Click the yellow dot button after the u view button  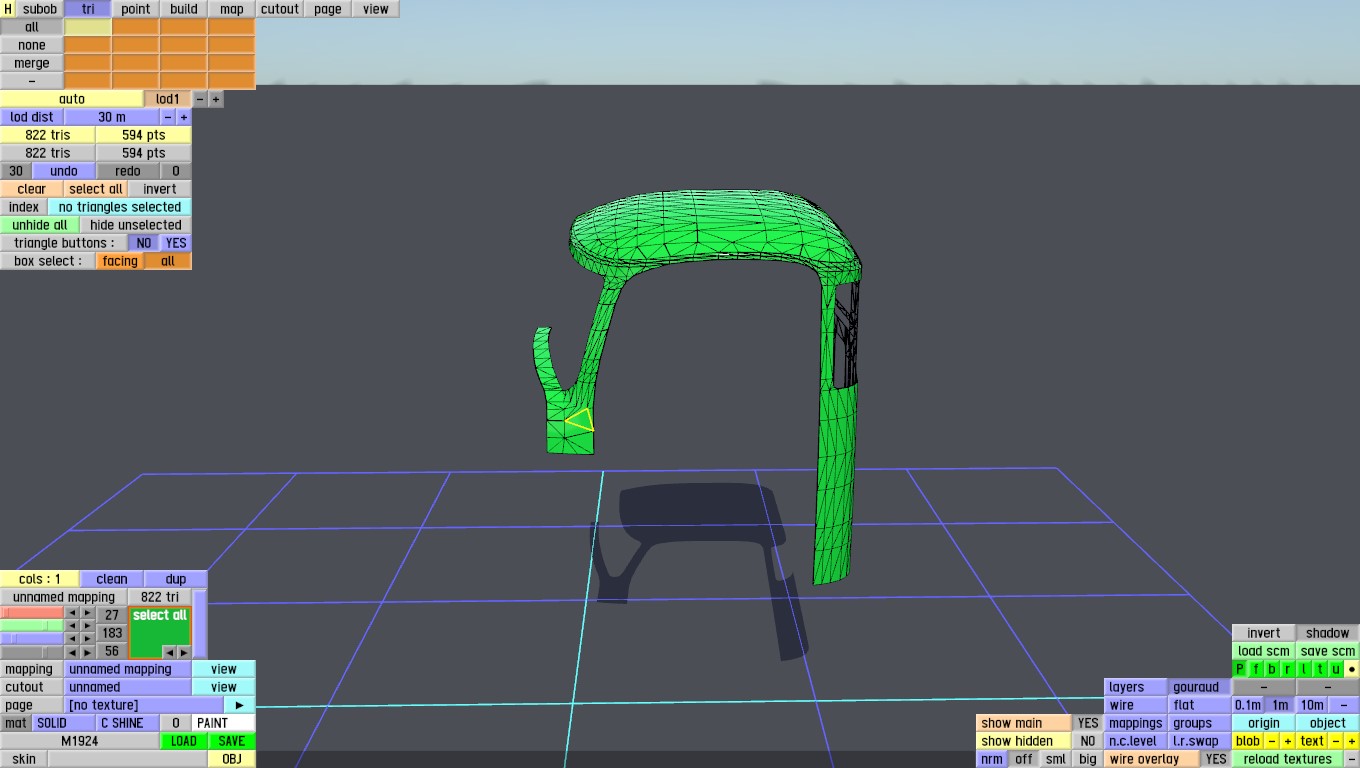1352,669
